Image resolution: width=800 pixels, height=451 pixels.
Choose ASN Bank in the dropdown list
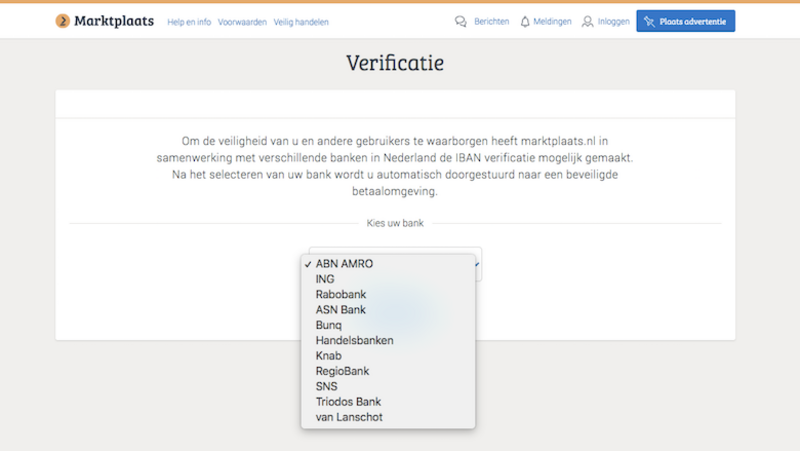click(388, 310)
